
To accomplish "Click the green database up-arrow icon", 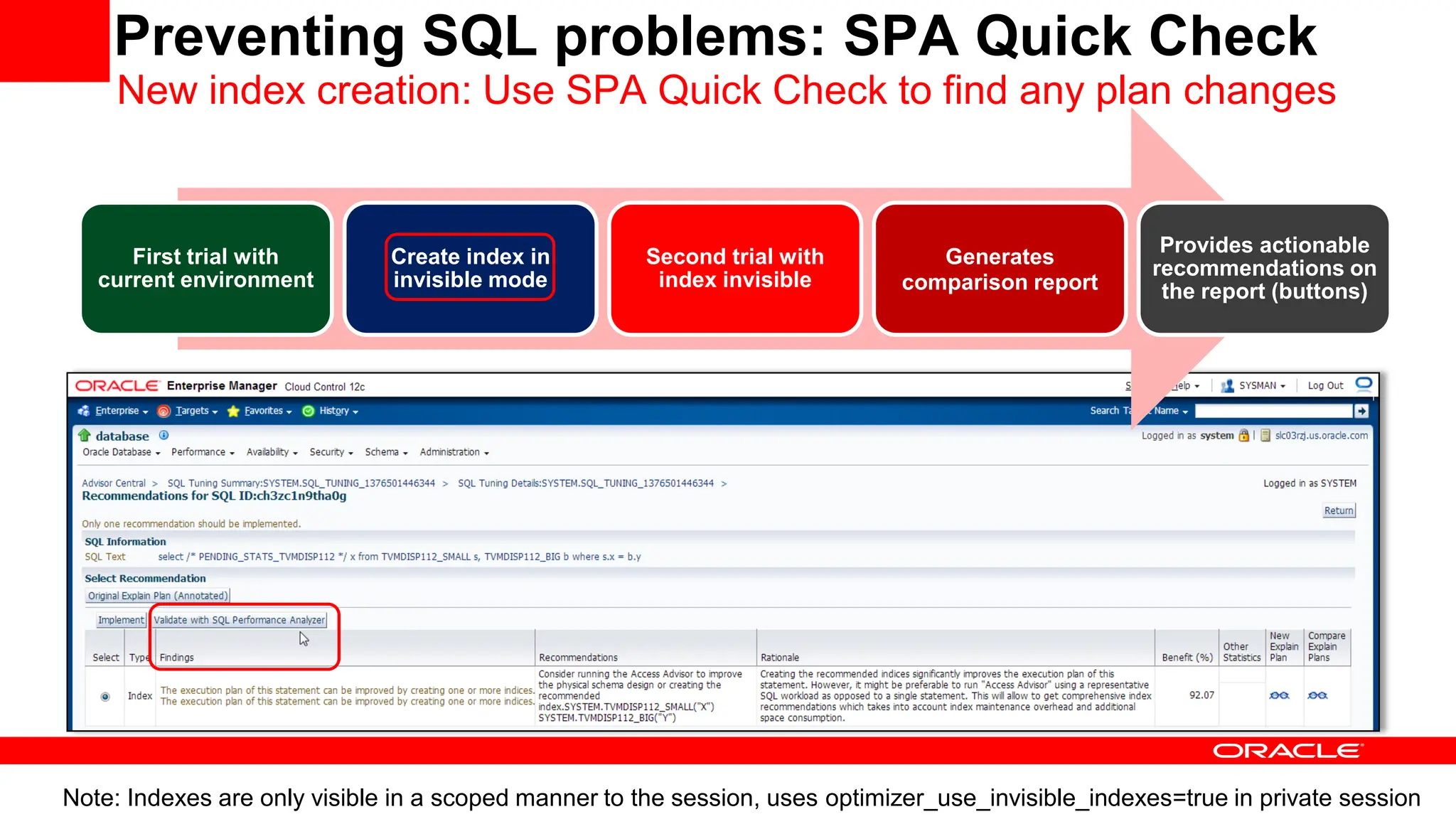I will point(85,435).
